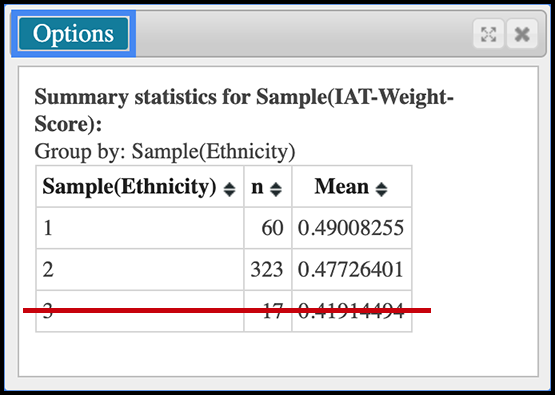
Task: Select ethnicity group 3 row cell
Action: 140,311
